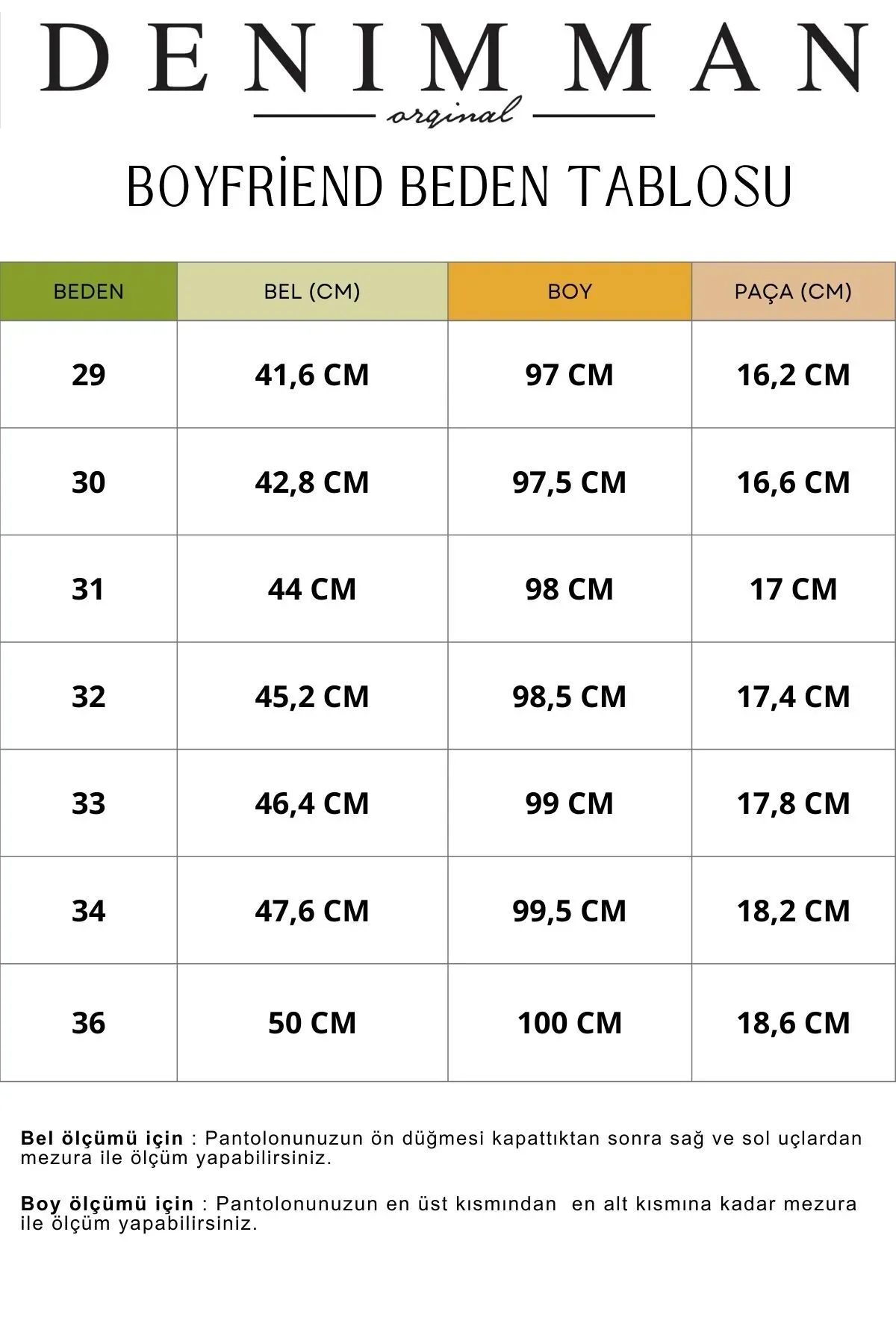
Task: Click the 50 CM waist value
Action: 312,1023
